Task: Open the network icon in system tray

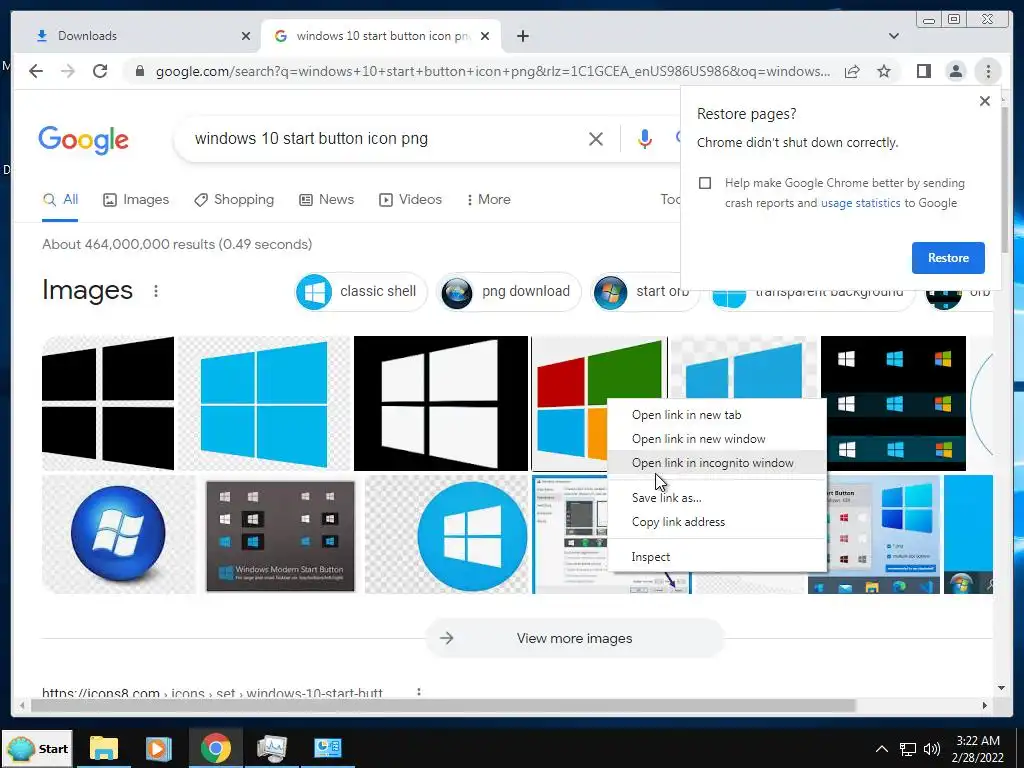Action: 907,748
